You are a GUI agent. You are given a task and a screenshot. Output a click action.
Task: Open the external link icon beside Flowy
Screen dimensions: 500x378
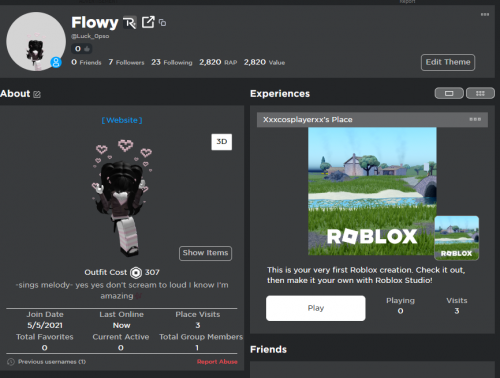[148, 22]
